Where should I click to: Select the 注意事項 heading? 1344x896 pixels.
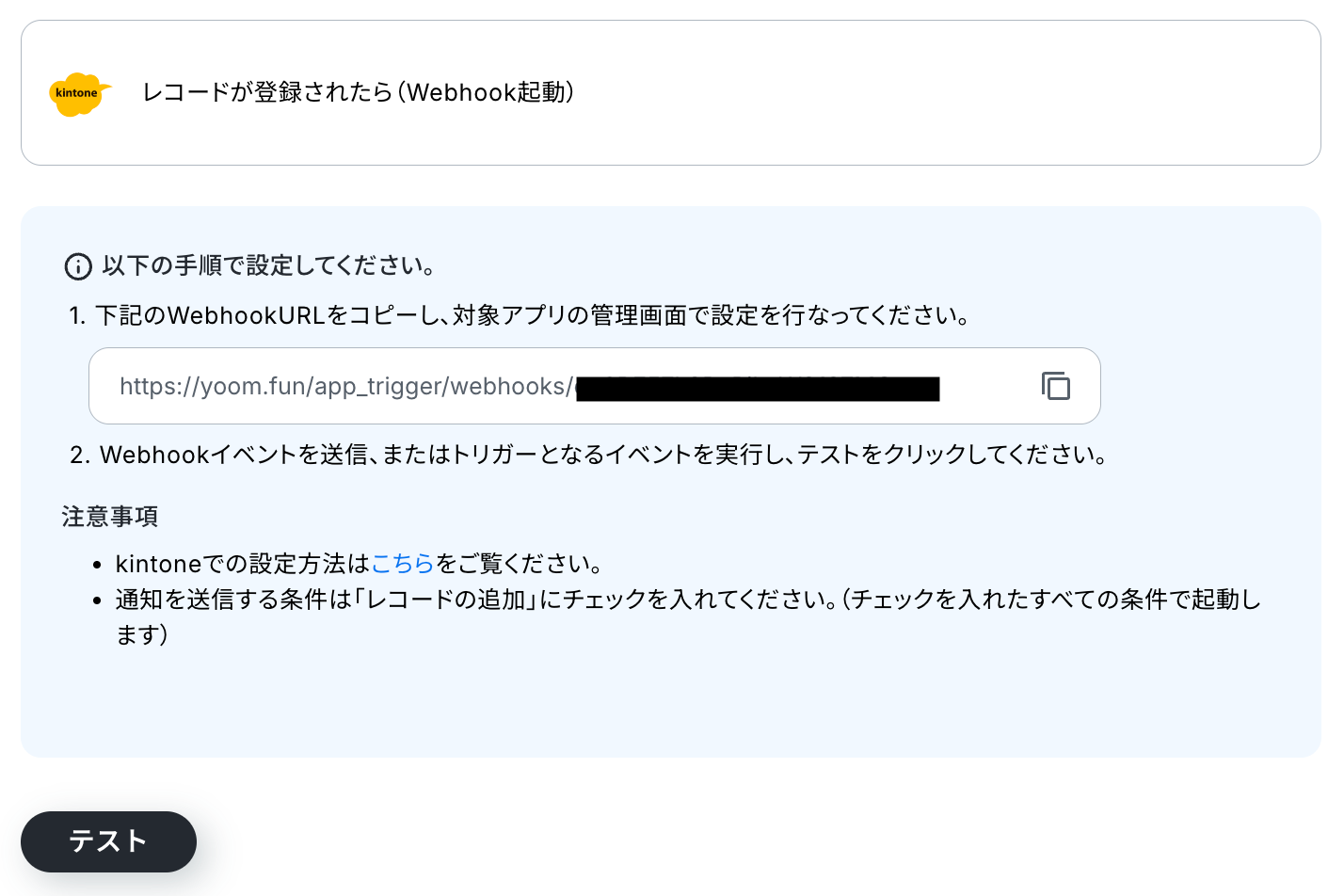click(110, 517)
